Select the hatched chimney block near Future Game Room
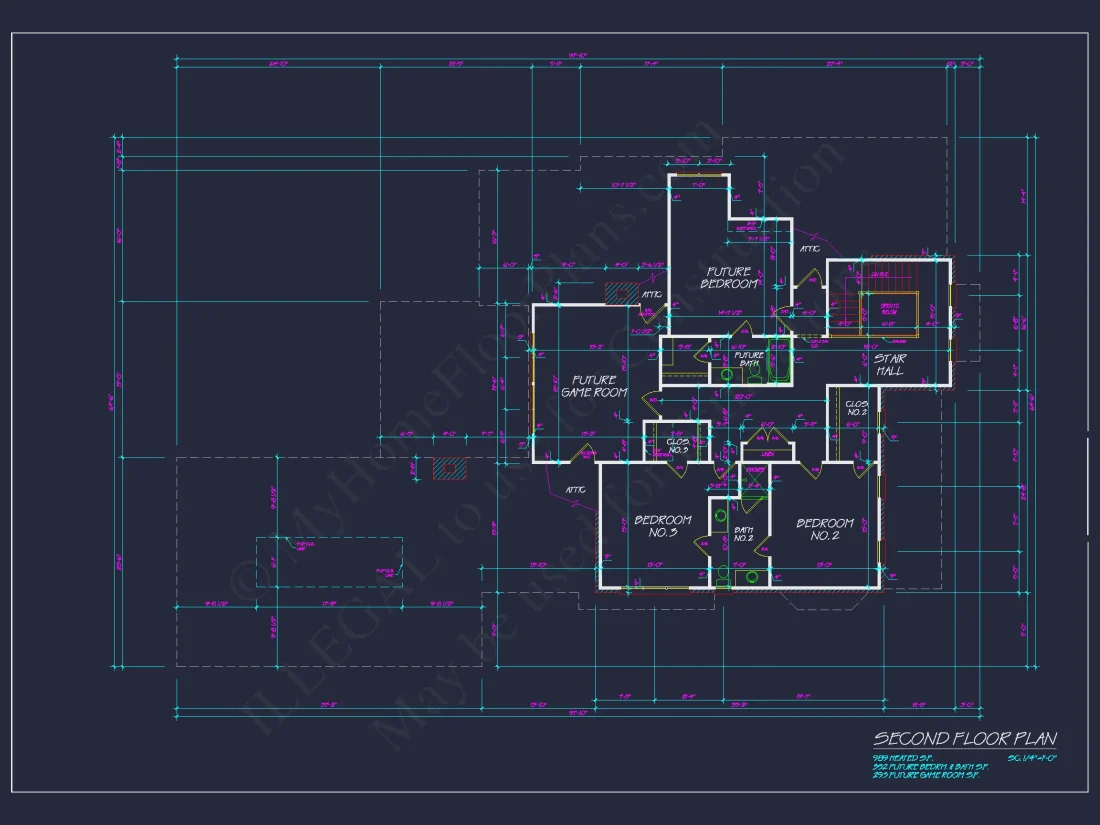The image size is (1100, 825). click(449, 467)
